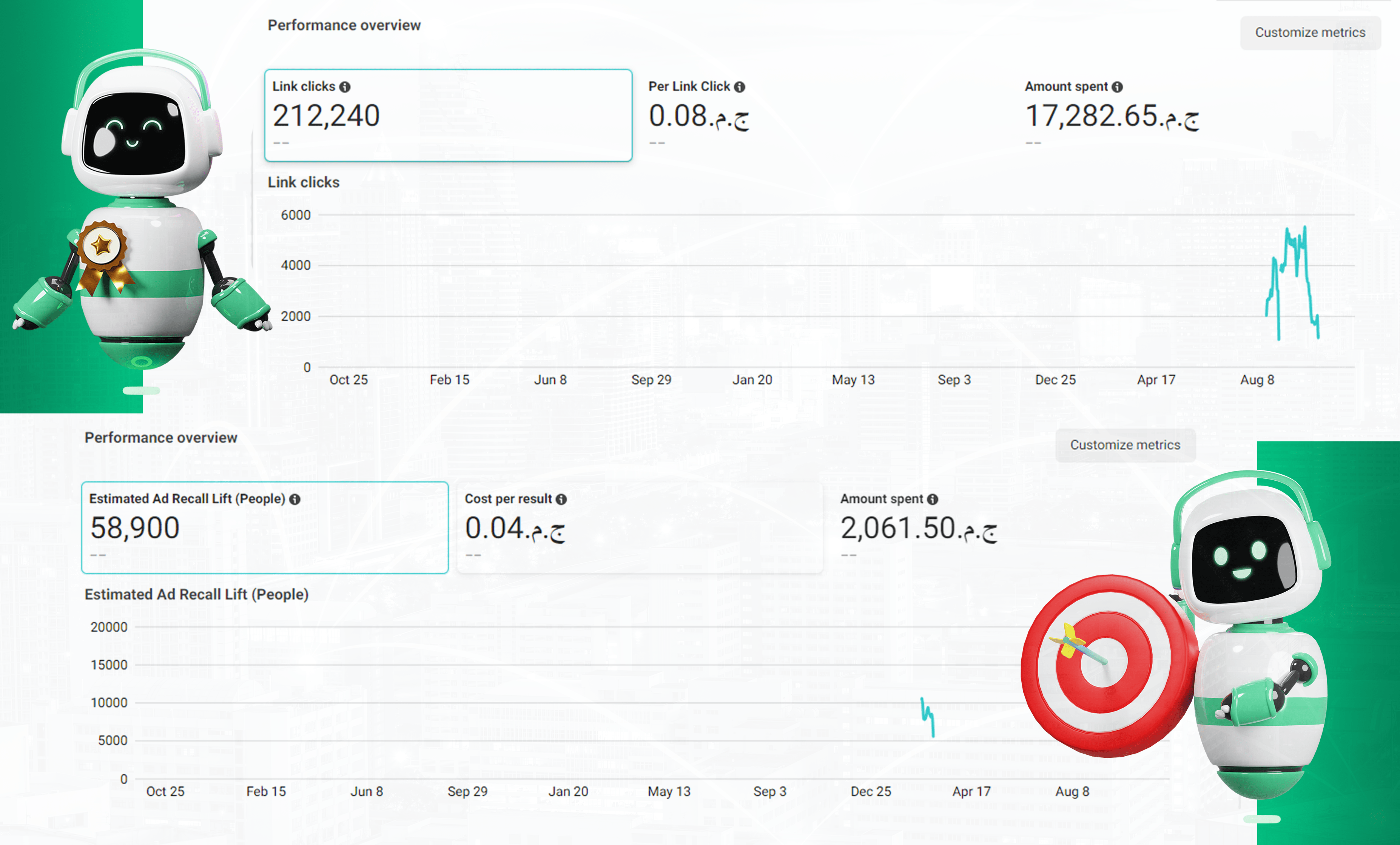The width and height of the screenshot is (1400, 845).
Task: Select the Estimated Ad Recall Lift card
Action: [x=265, y=528]
